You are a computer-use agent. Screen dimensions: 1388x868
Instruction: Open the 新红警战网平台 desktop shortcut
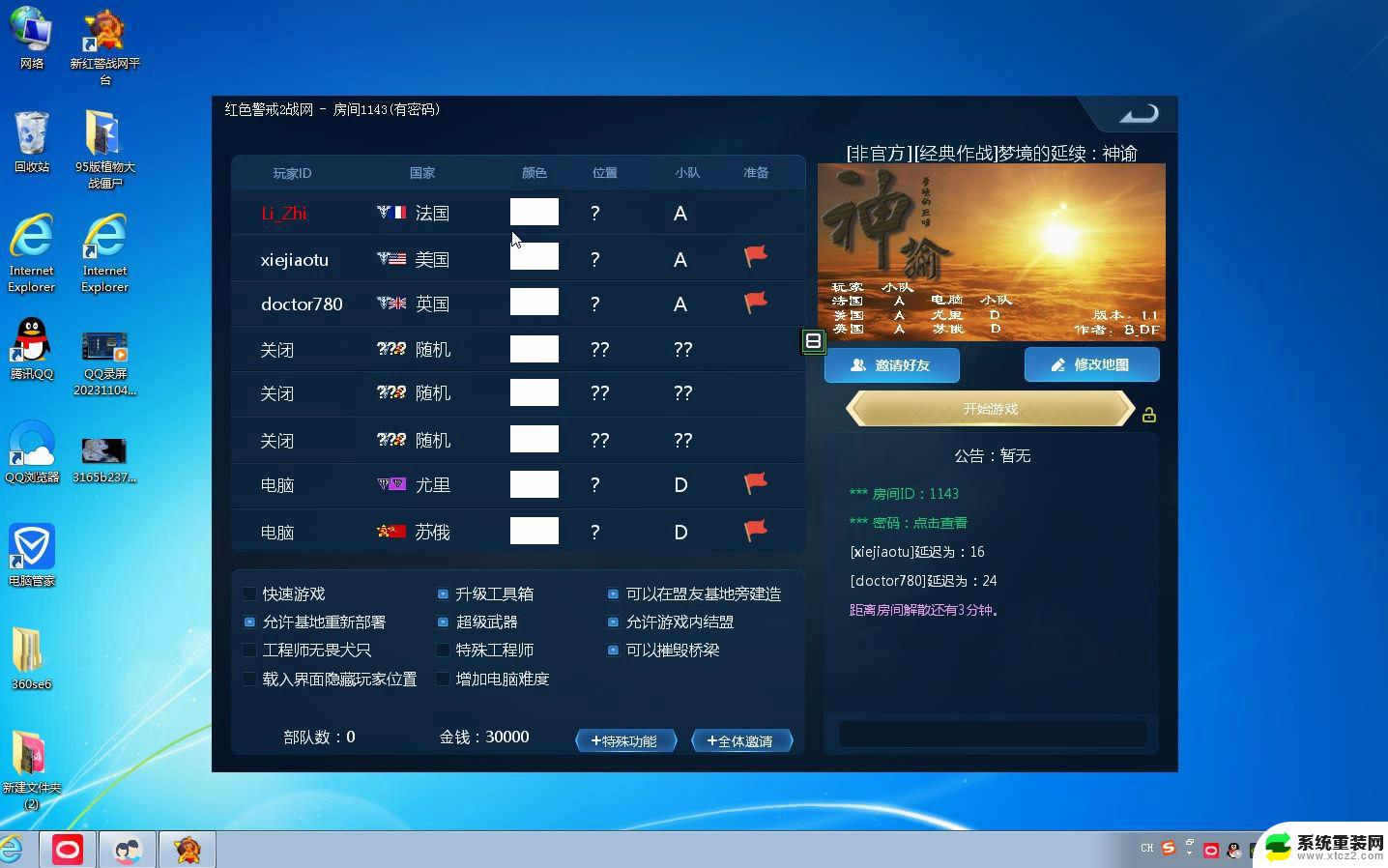[105, 48]
